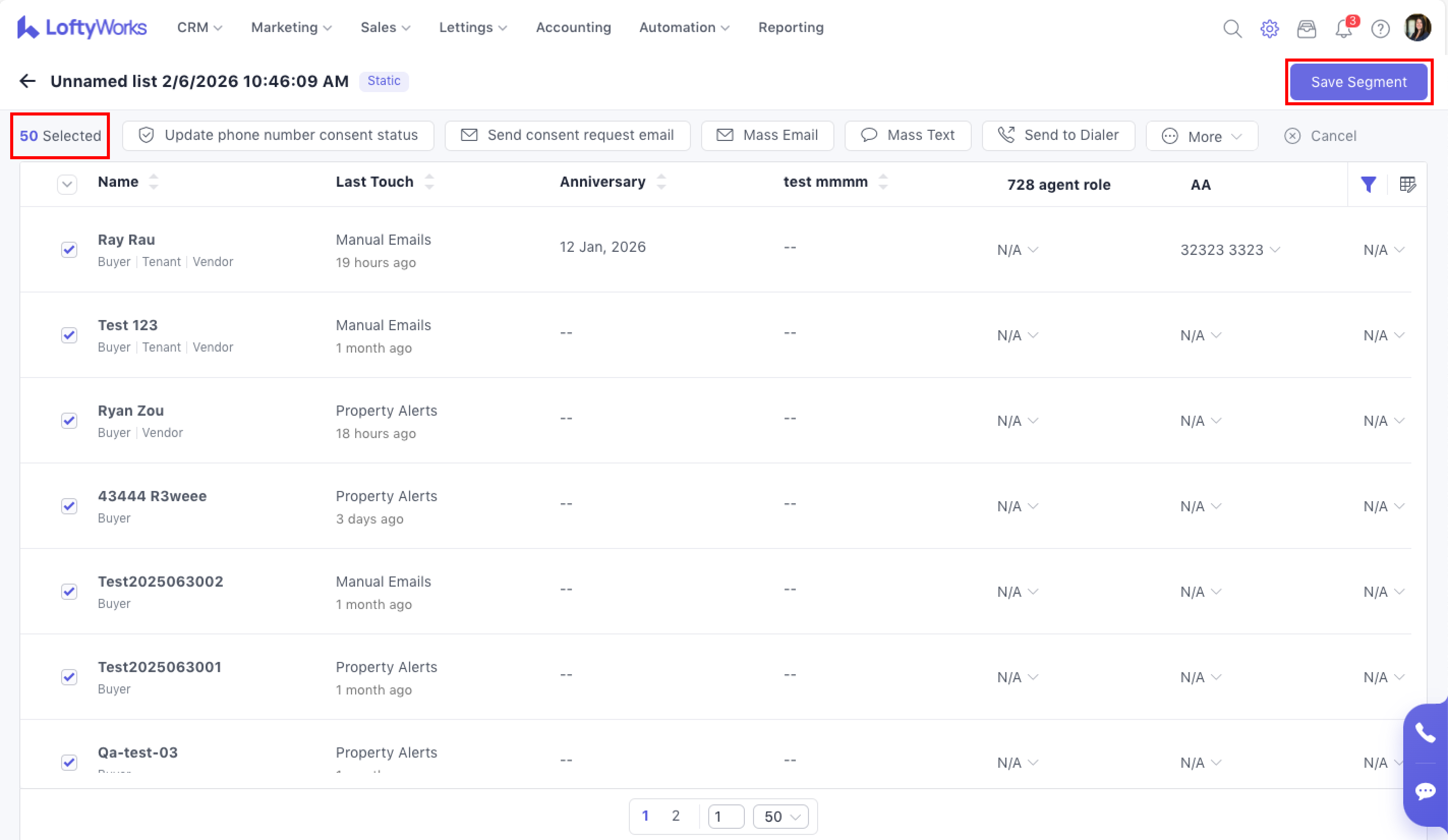Open settings via gear icon

click(x=1269, y=28)
